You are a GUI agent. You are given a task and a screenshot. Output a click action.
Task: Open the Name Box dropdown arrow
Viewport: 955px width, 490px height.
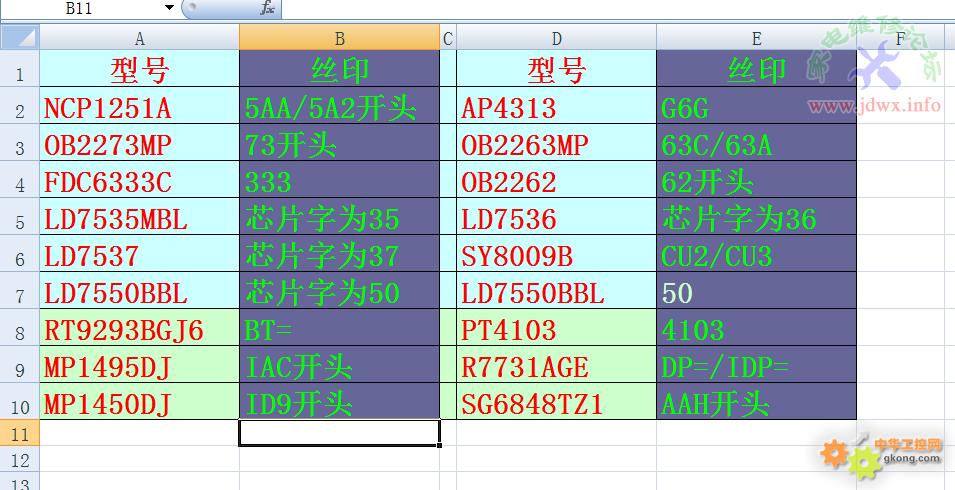tap(167, 9)
